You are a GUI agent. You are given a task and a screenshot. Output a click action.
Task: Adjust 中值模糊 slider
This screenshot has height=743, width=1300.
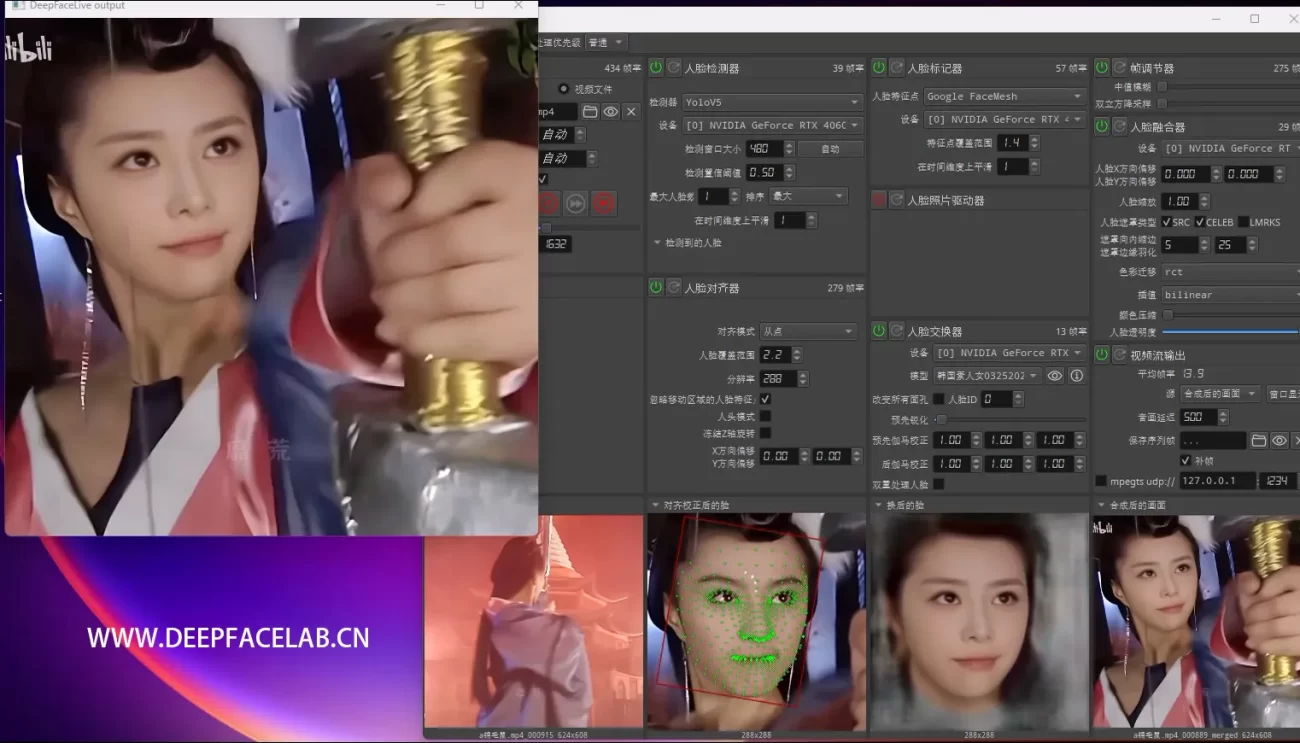(1229, 87)
